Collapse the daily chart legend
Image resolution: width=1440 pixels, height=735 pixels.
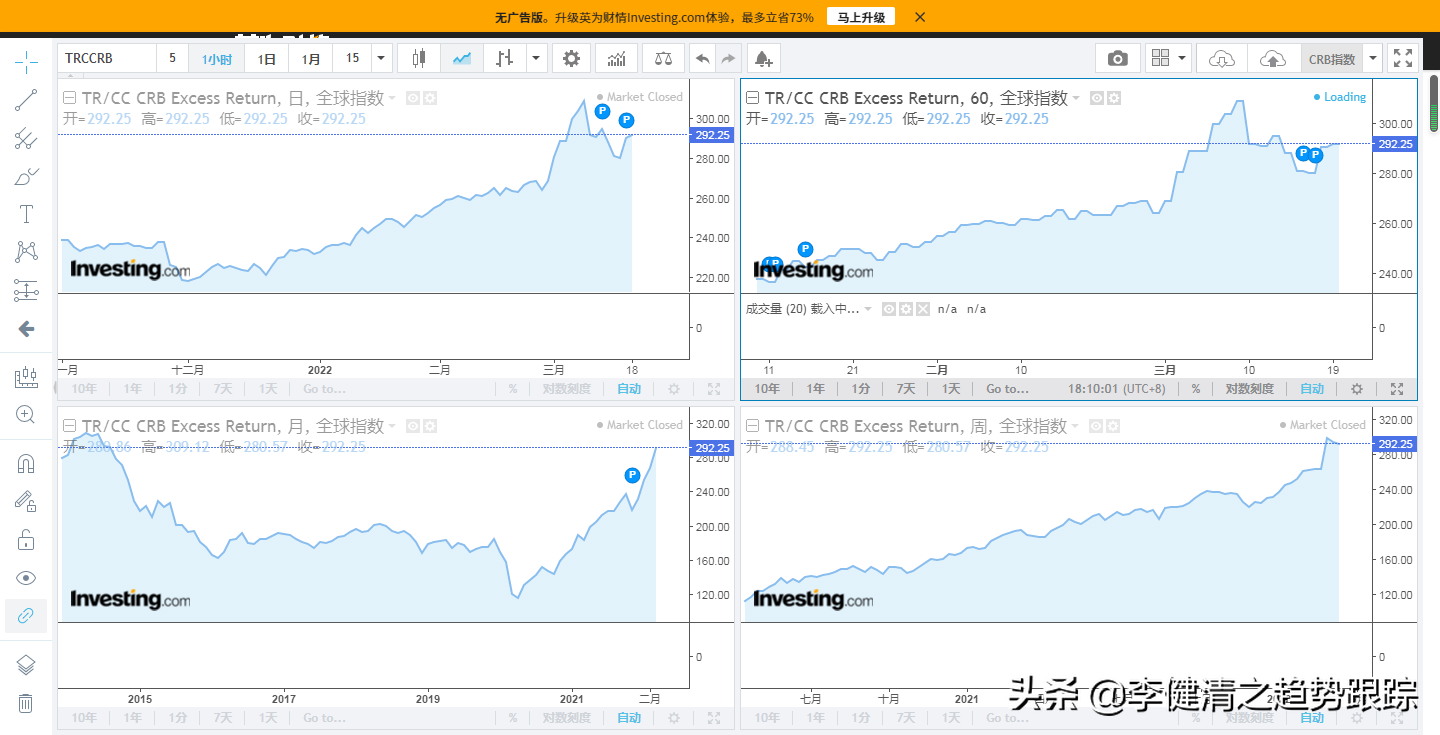click(70, 98)
